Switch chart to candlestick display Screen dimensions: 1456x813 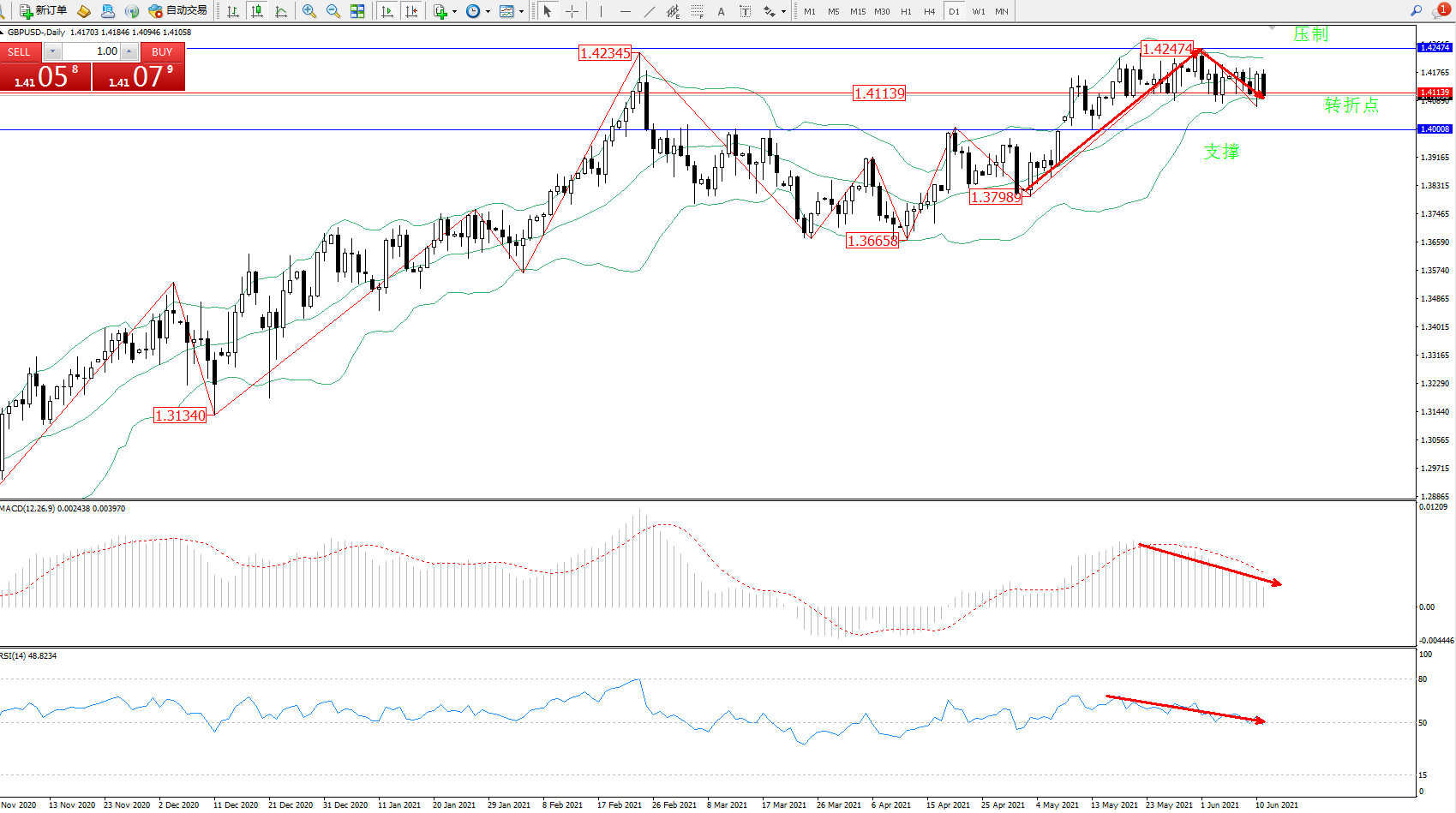click(256, 11)
